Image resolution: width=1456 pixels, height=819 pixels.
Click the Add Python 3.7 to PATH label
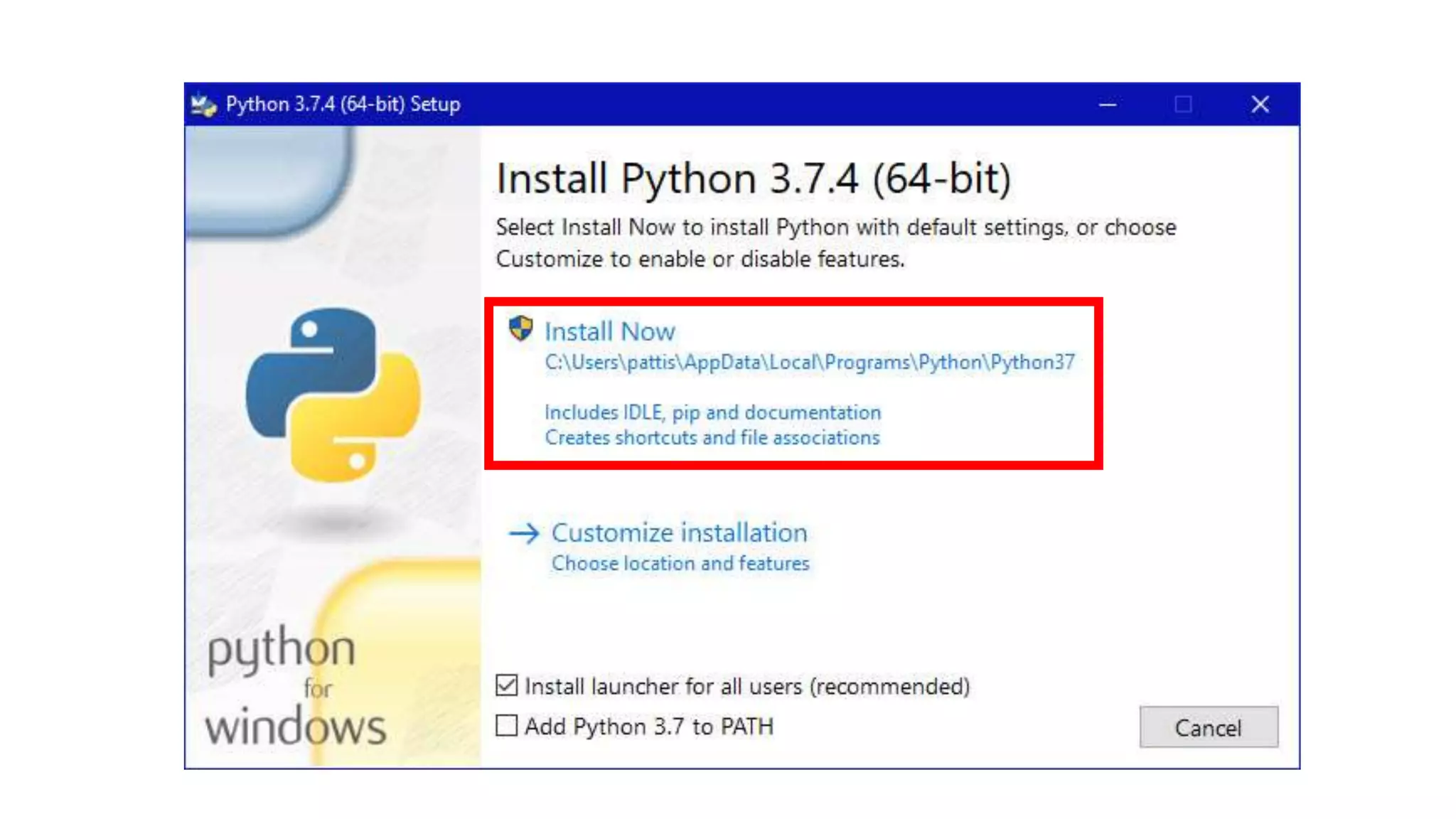click(648, 727)
